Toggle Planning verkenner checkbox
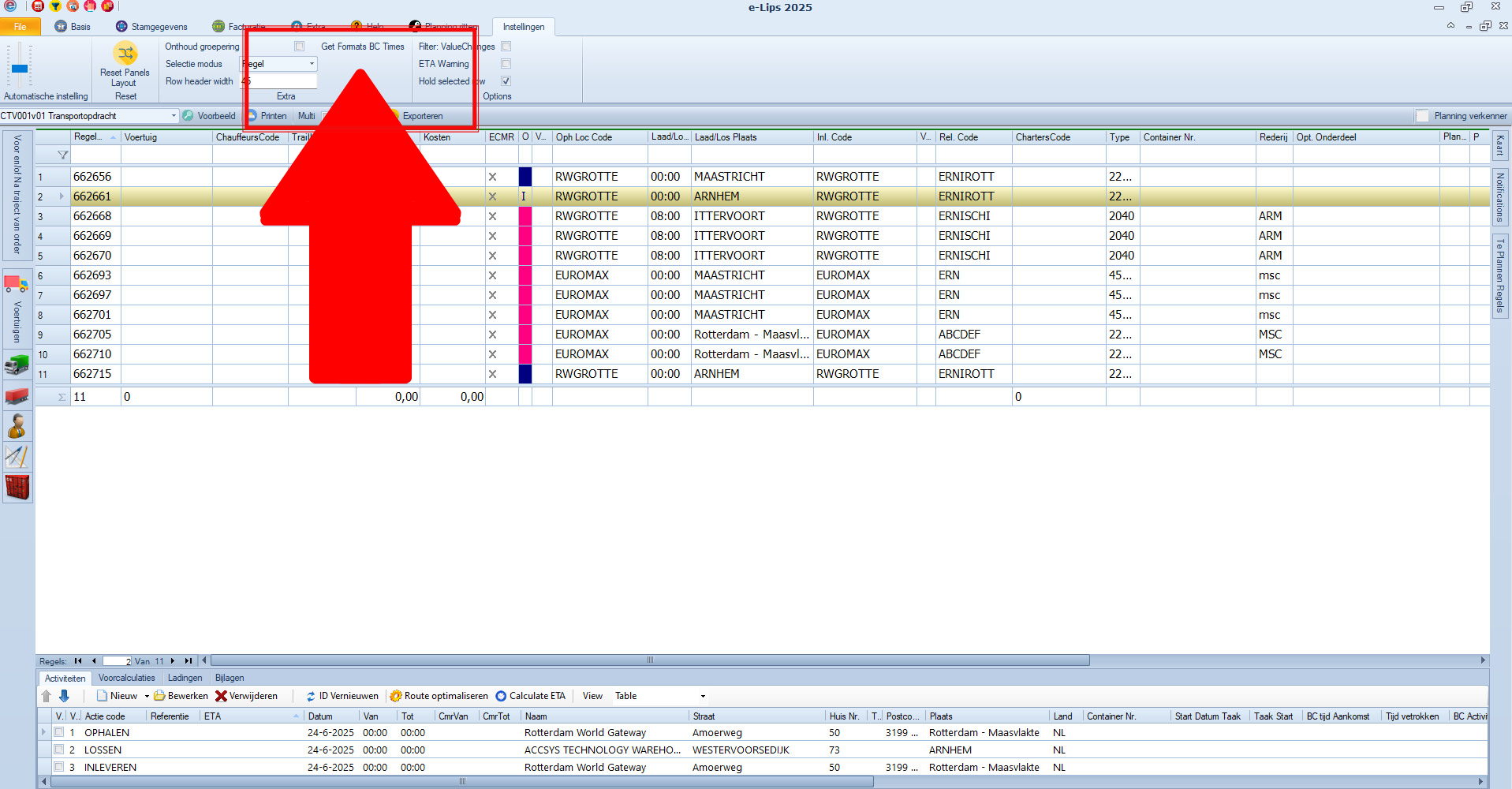The image size is (1512, 789). pos(1422,116)
